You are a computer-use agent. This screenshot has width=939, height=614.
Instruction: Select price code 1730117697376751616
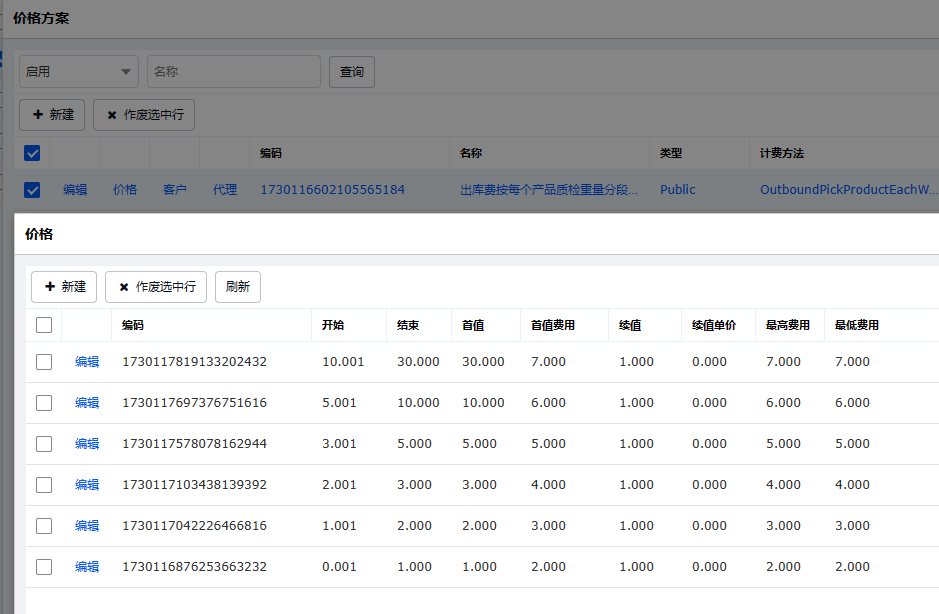click(x=195, y=403)
